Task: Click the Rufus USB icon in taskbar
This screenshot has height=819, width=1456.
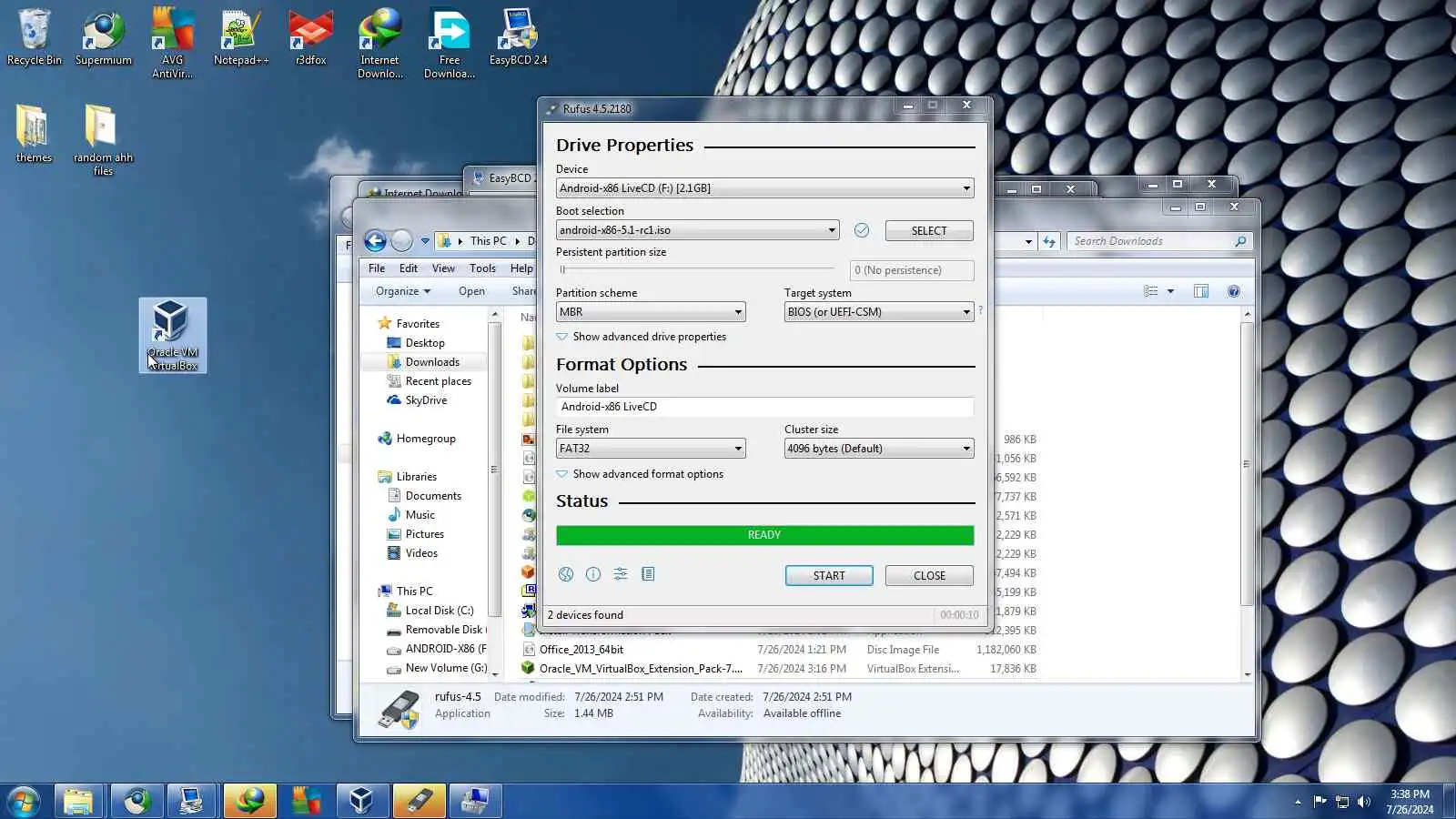Action: pyautogui.click(x=419, y=801)
